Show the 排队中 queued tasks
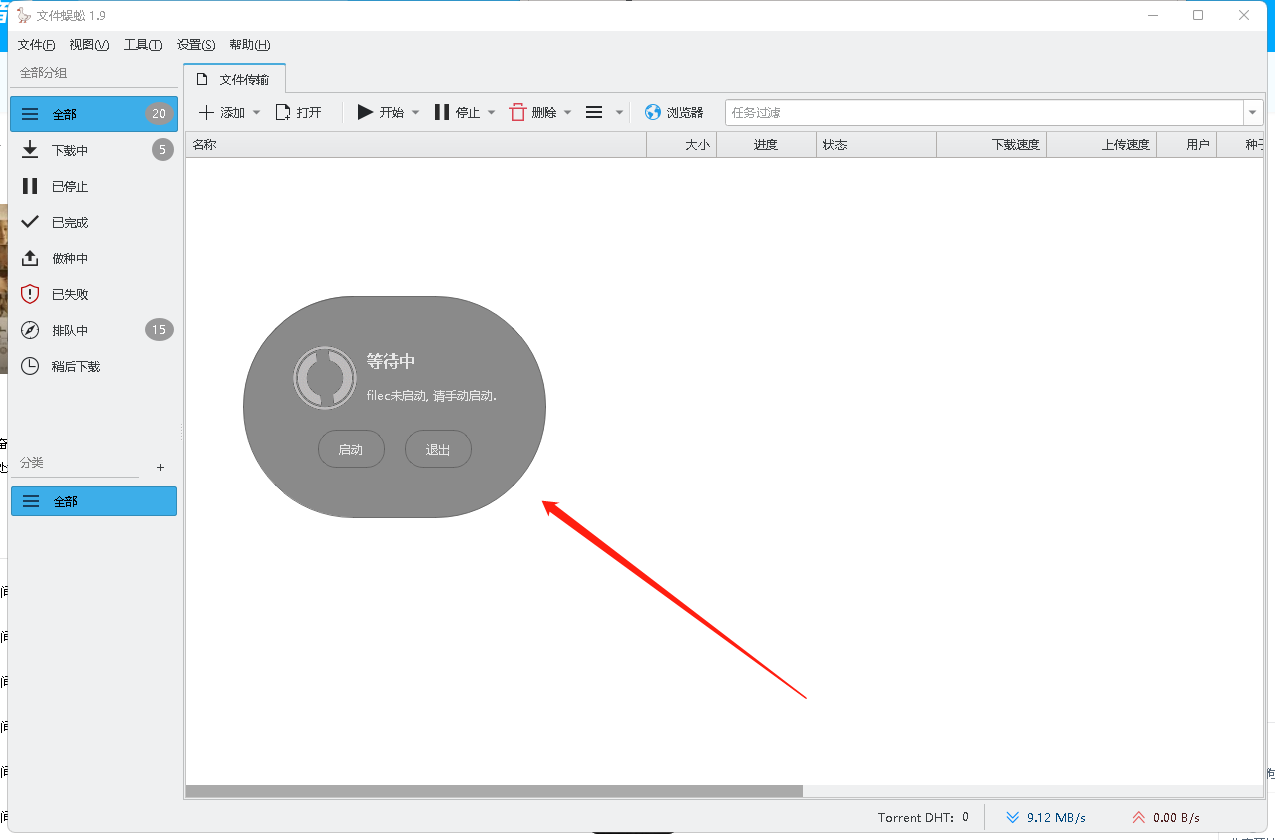Viewport: 1275px width, 840px height. [x=94, y=330]
